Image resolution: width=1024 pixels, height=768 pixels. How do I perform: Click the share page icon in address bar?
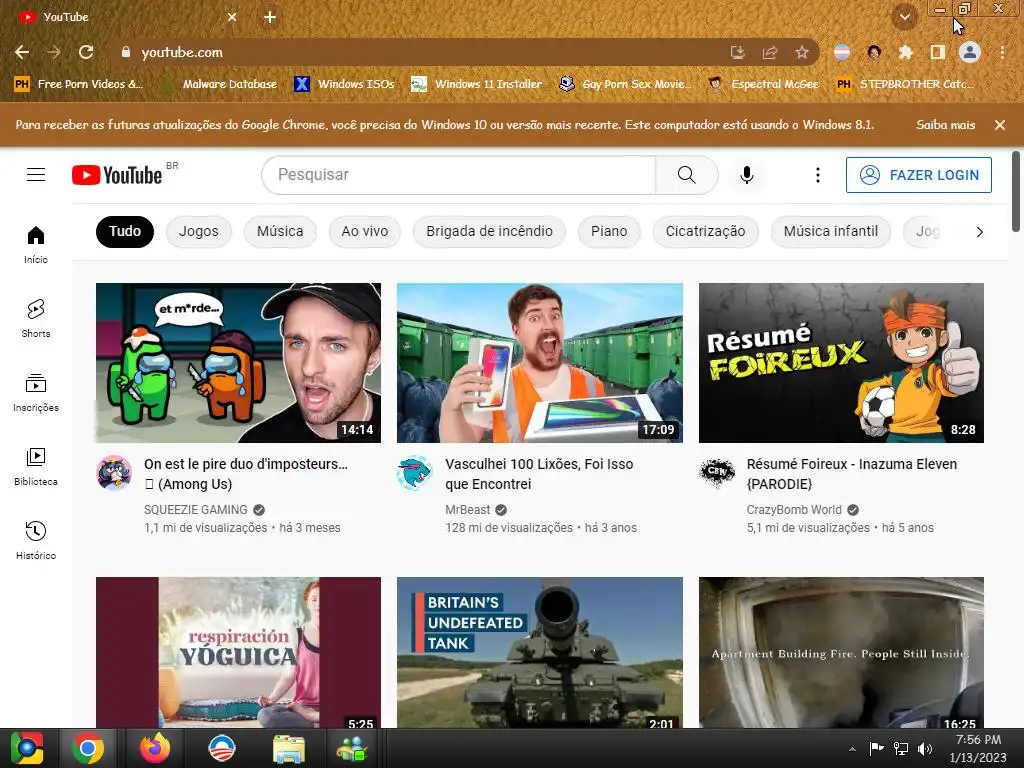tap(770, 52)
